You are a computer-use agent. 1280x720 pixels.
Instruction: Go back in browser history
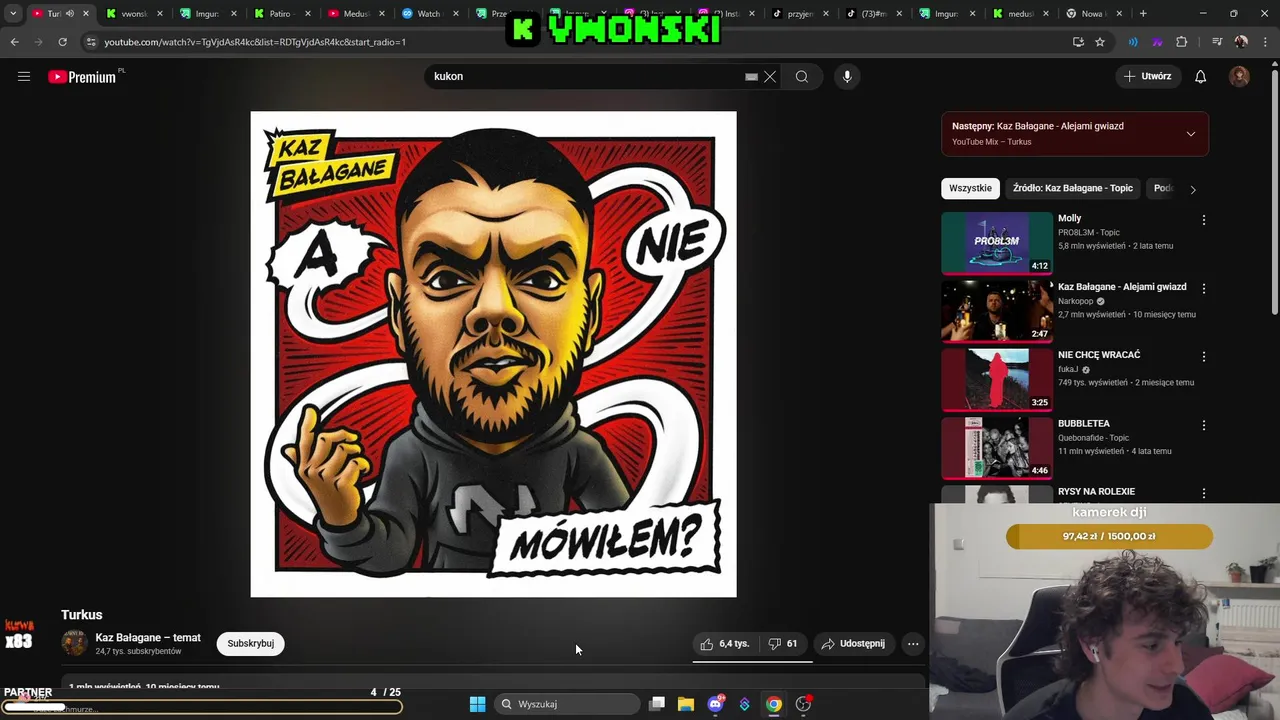pyautogui.click(x=14, y=42)
